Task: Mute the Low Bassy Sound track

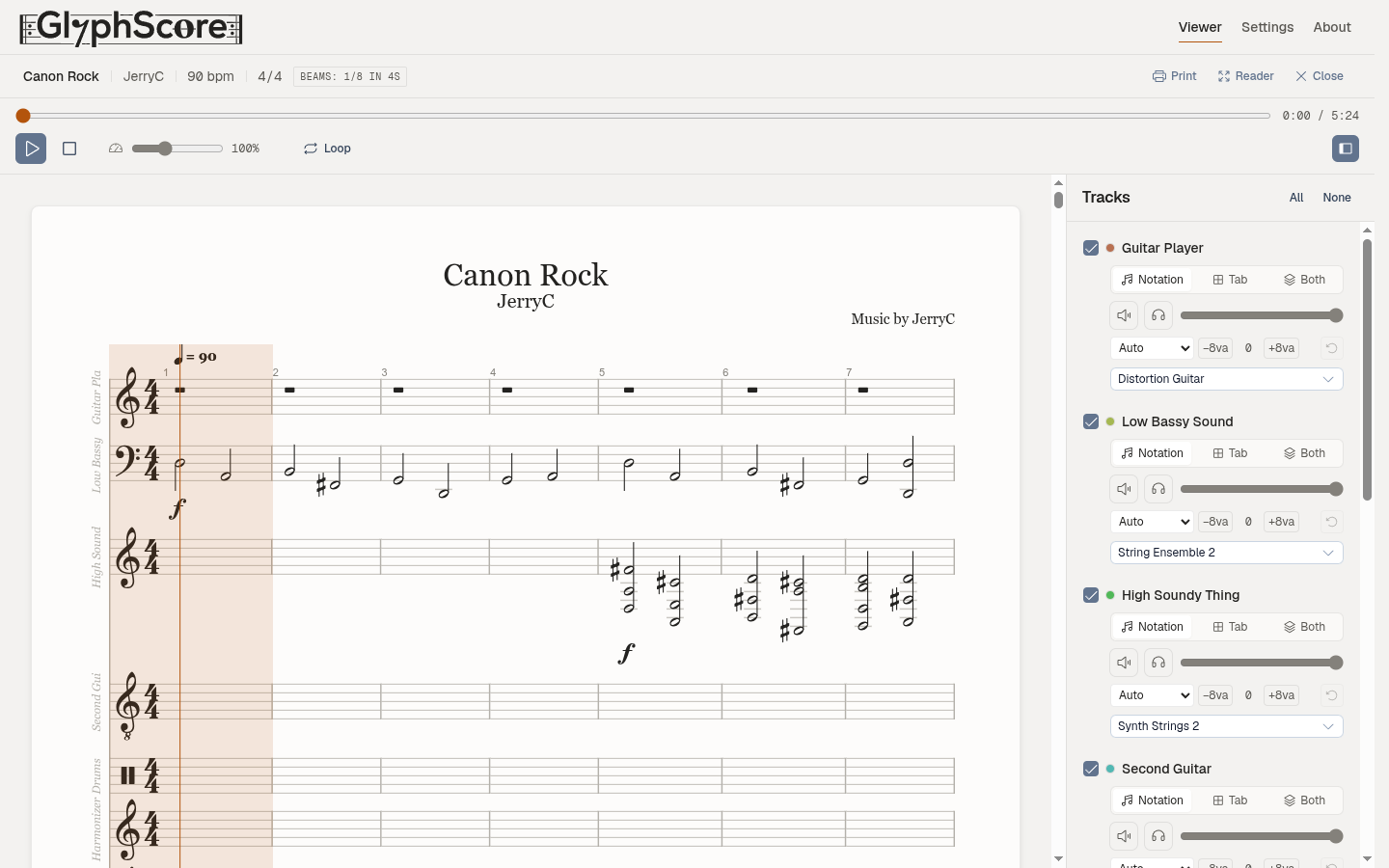Action: [1125, 489]
